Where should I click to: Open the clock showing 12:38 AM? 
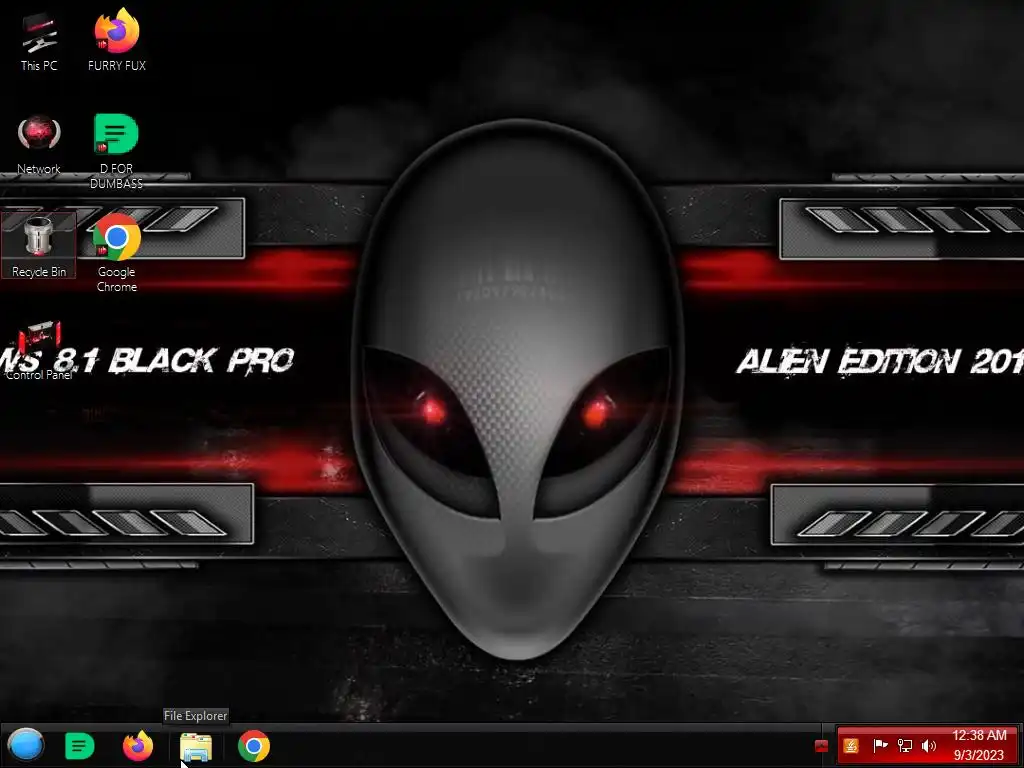[x=979, y=745]
